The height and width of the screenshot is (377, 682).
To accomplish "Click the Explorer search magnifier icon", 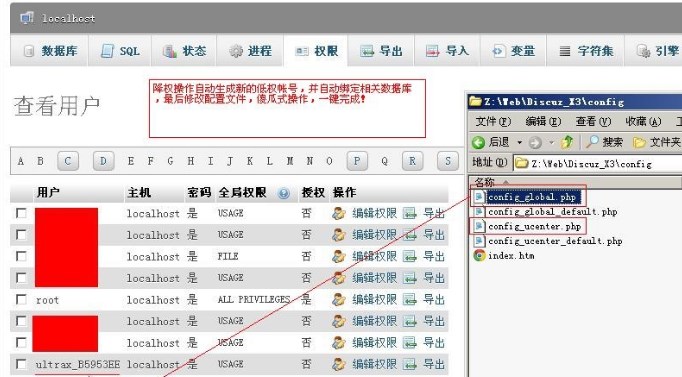I will pos(592,142).
